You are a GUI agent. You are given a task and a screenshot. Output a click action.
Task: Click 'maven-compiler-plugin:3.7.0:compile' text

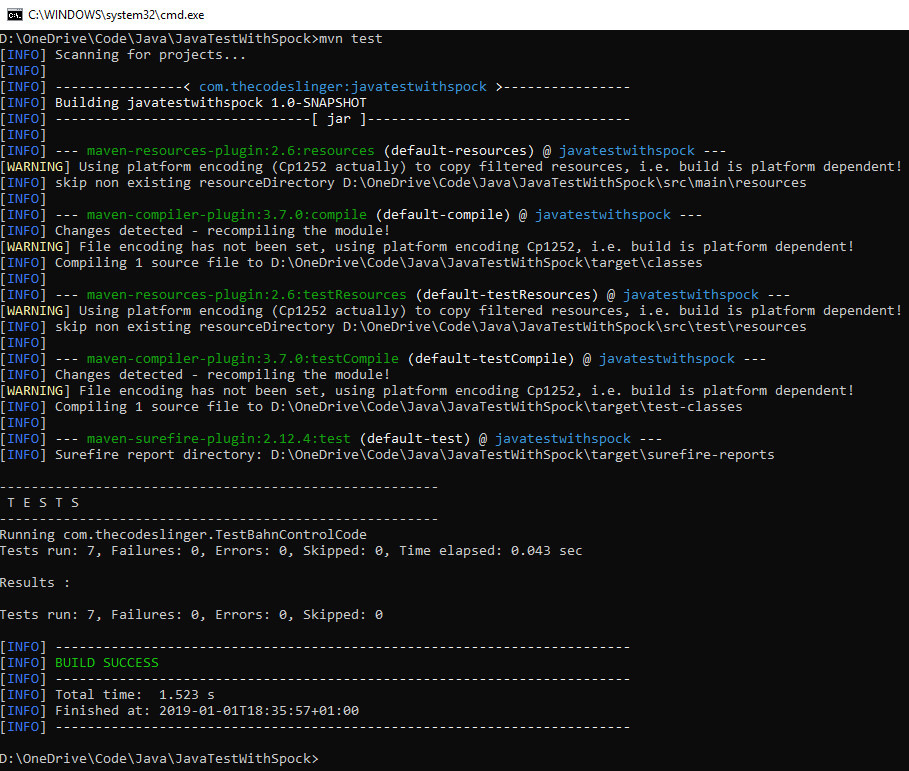[x=227, y=215]
